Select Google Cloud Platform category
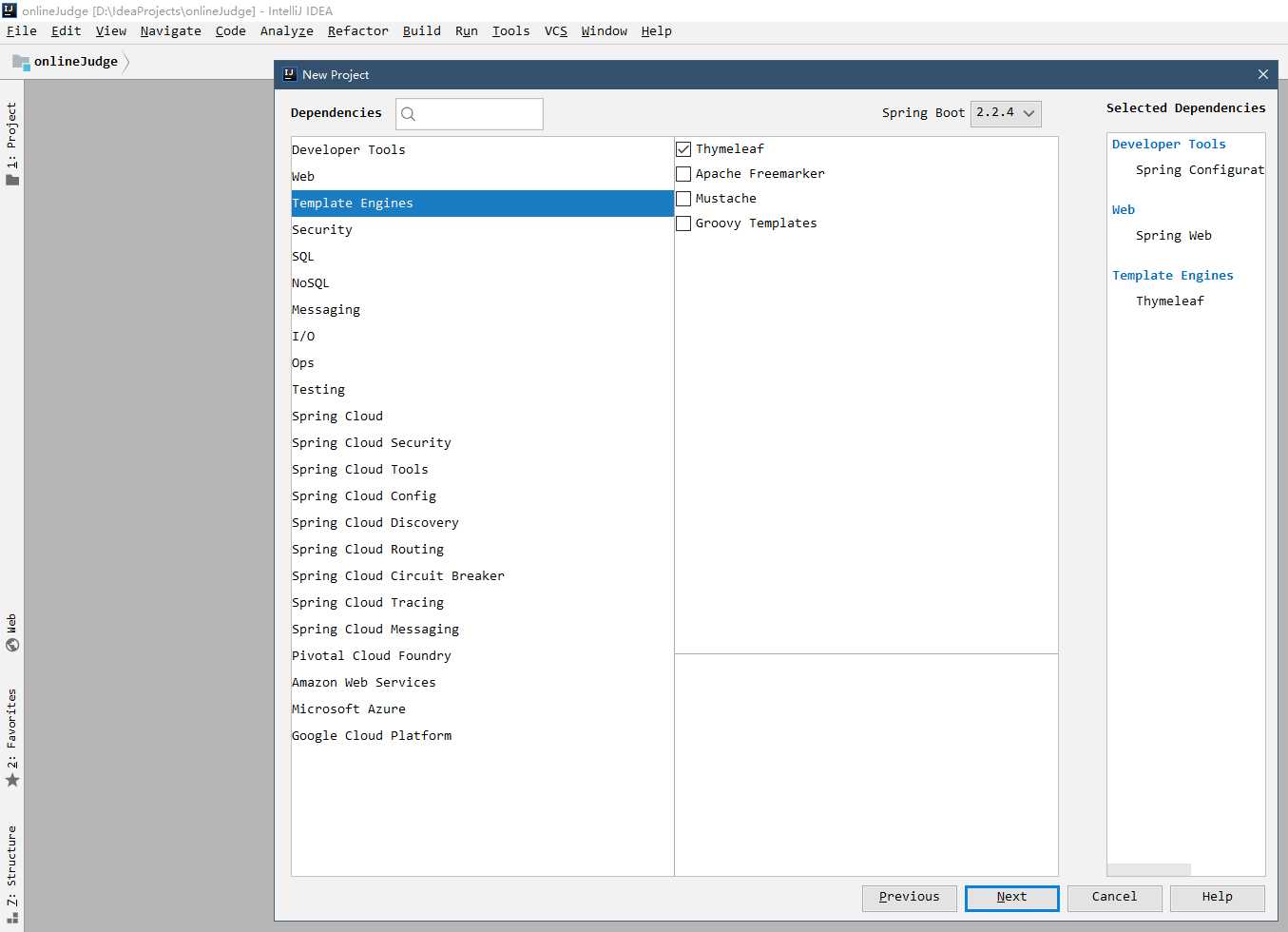This screenshot has height=932, width=1288. (482, 736)
